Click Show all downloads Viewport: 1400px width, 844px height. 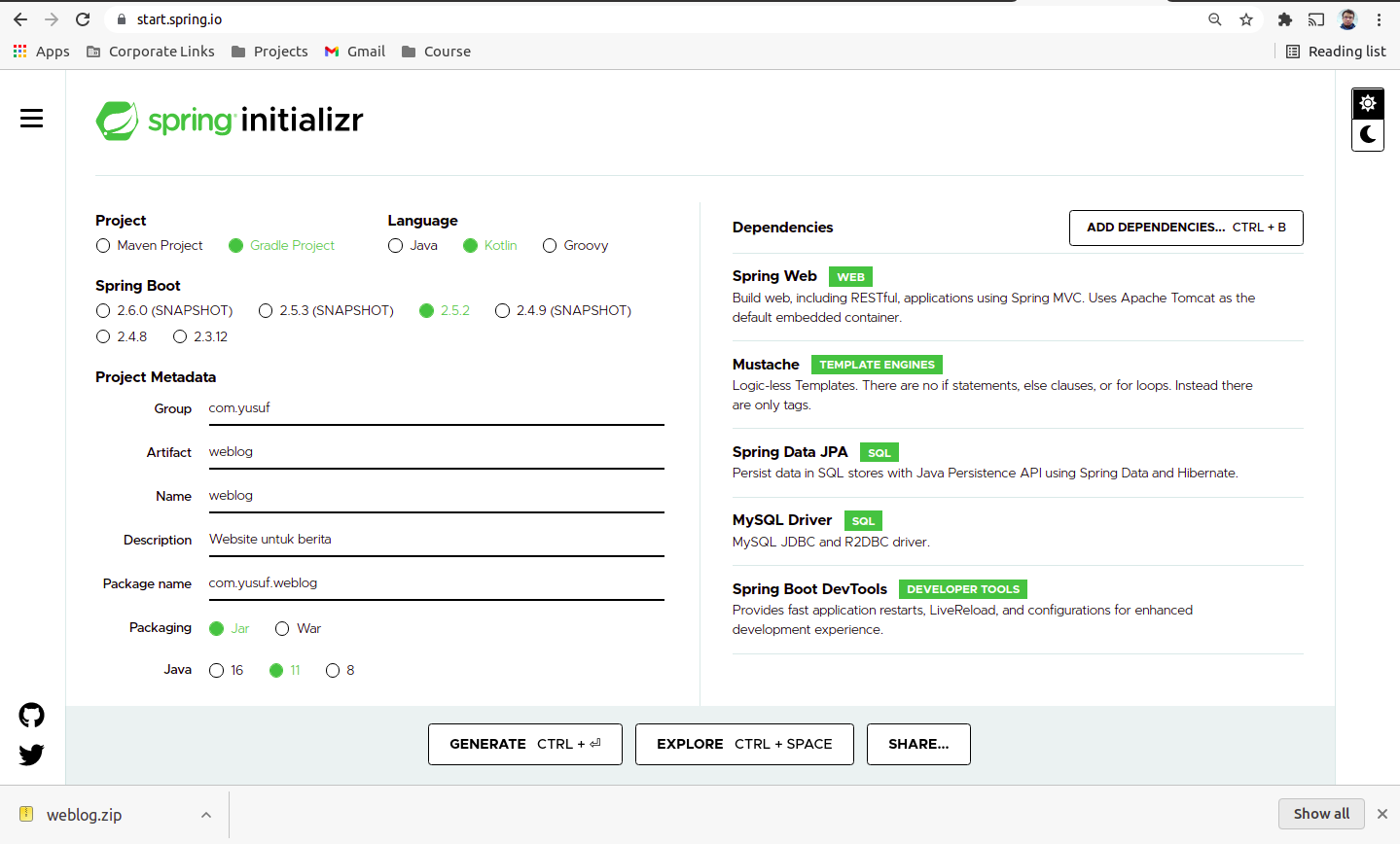click(x=1321, y=814)
